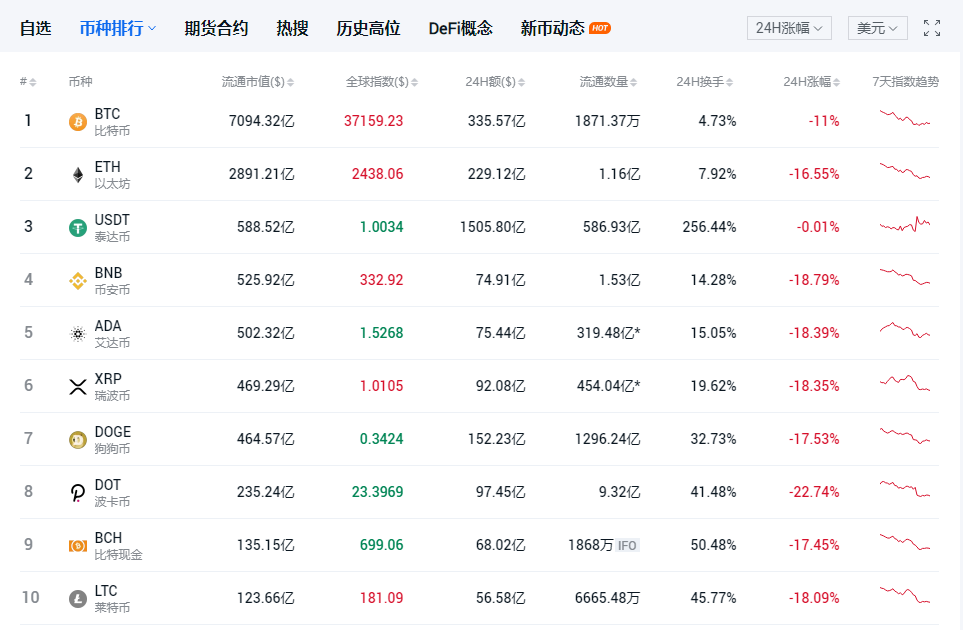Click the Litecoin icon
Image resolution: width=963 pixels, height=630 pixels.
tap(77, 599)
